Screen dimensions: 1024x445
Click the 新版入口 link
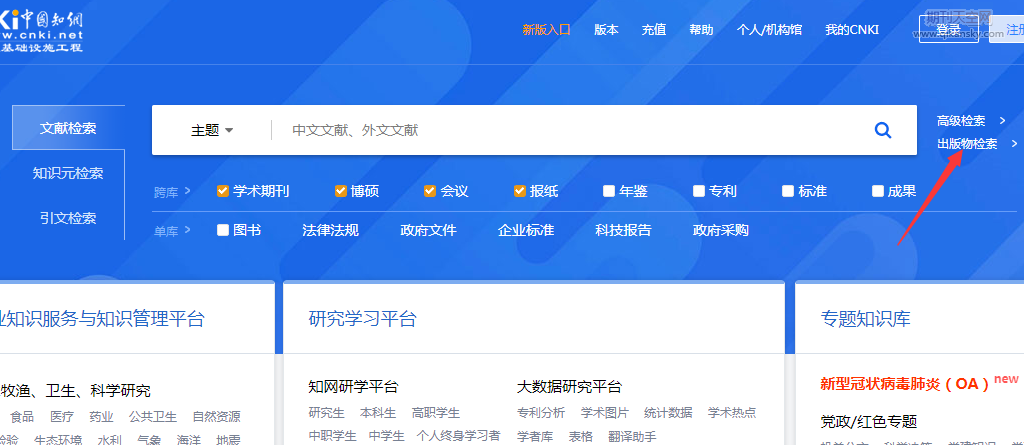click(x=546, y=30)
